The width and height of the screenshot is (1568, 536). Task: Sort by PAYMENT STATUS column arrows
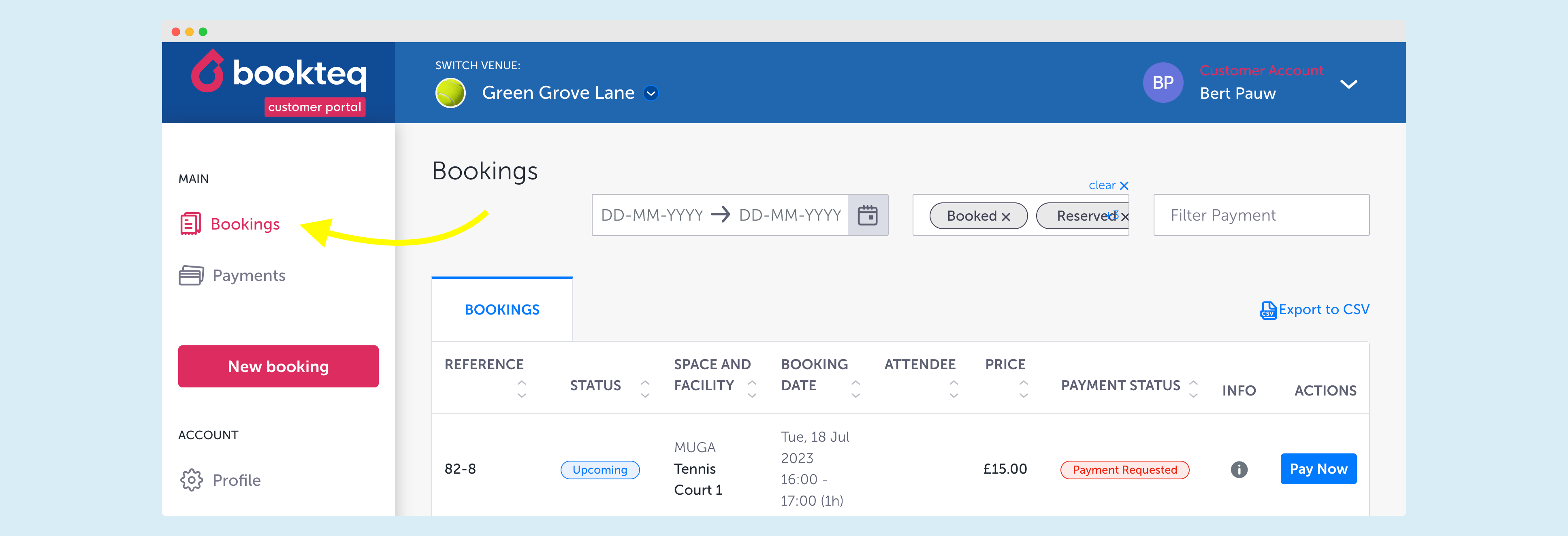click(x=1194, y=389)
